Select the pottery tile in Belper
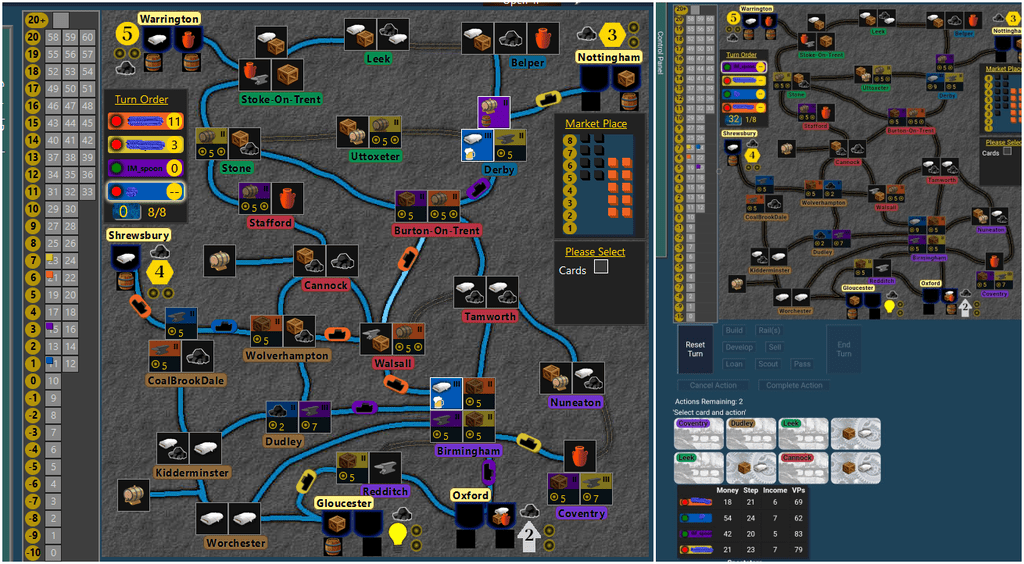The height and width of the screenshot is (564, 1024). pos(542,38)
